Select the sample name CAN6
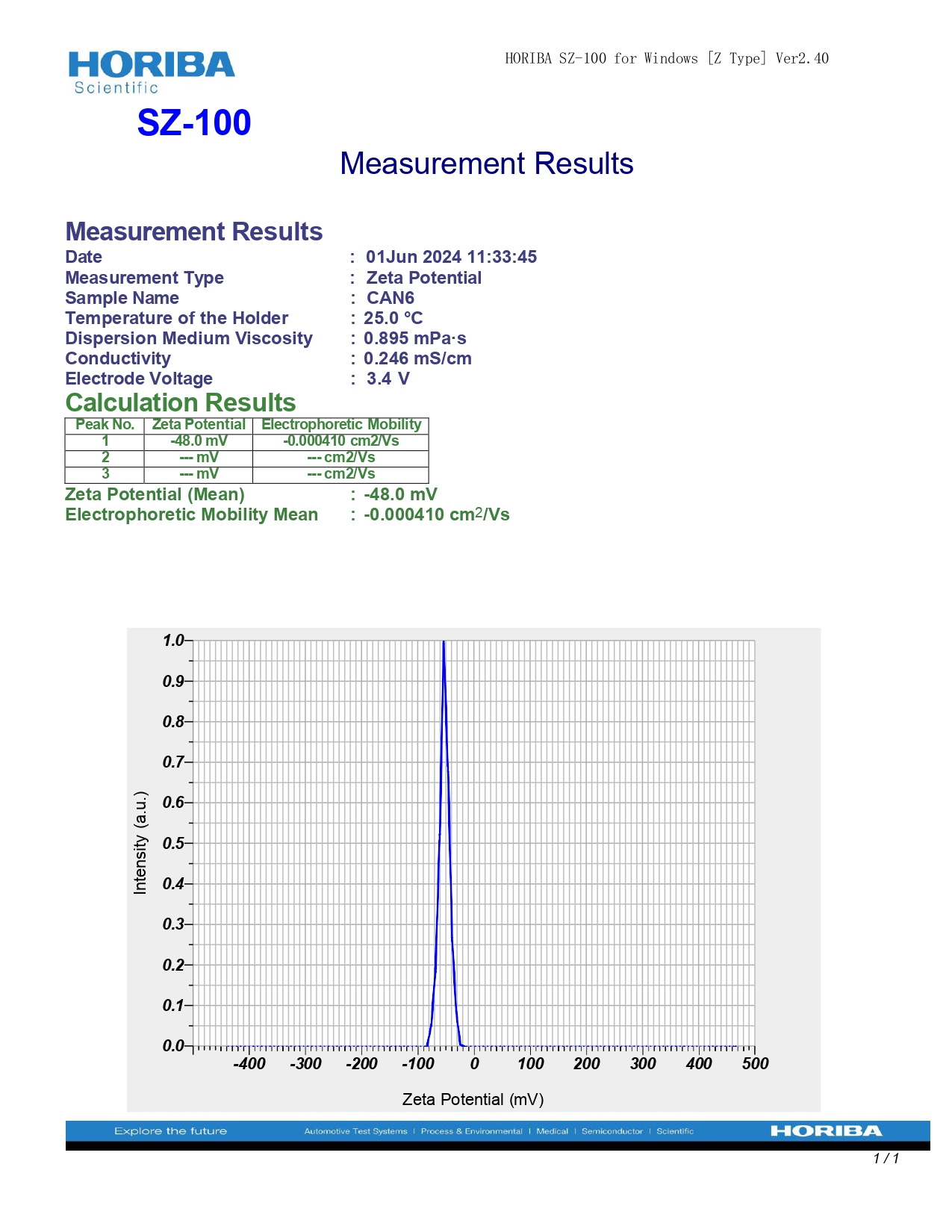952x1232 pixels. pos(390,298)
